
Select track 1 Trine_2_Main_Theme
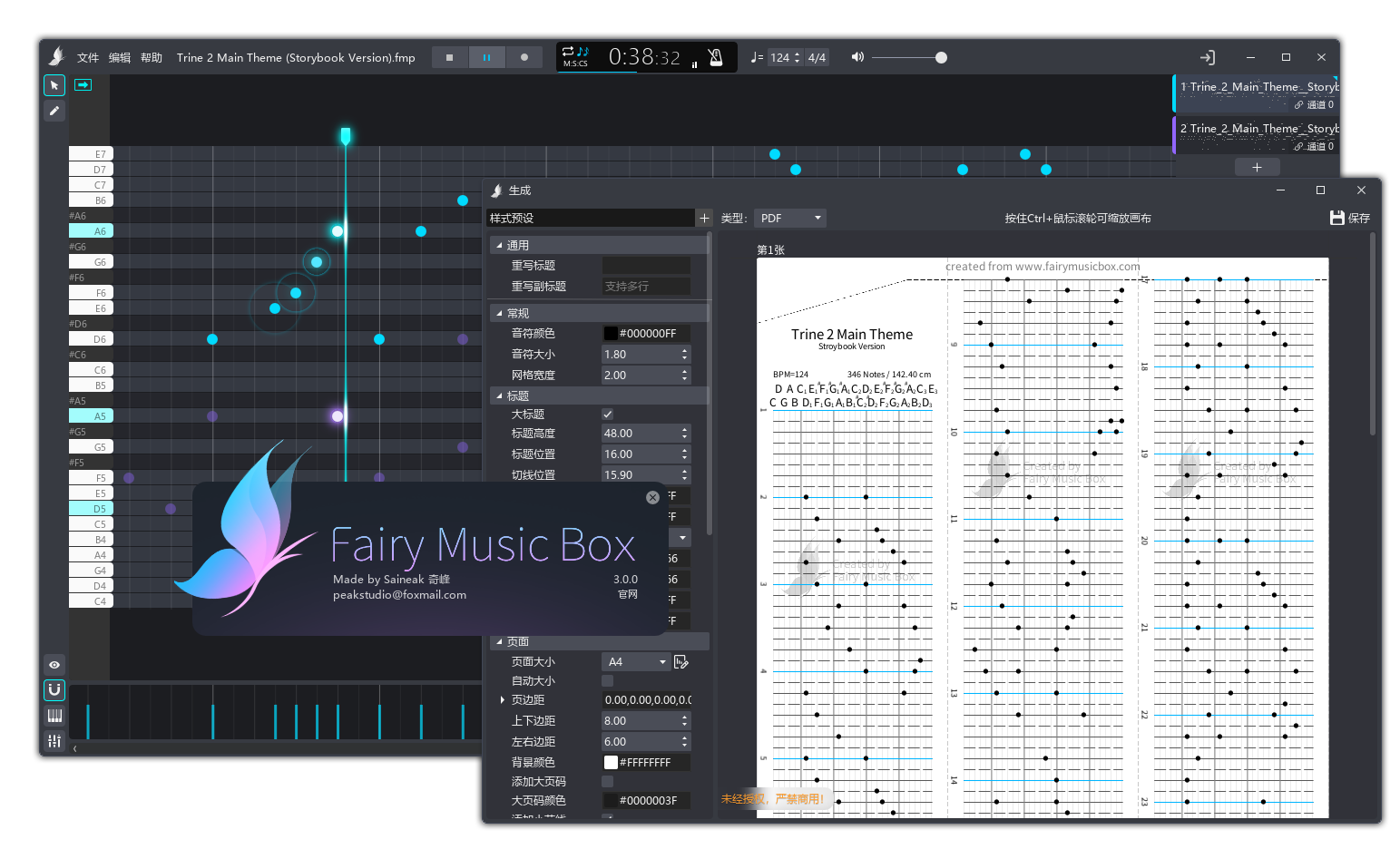[1256, 94]
